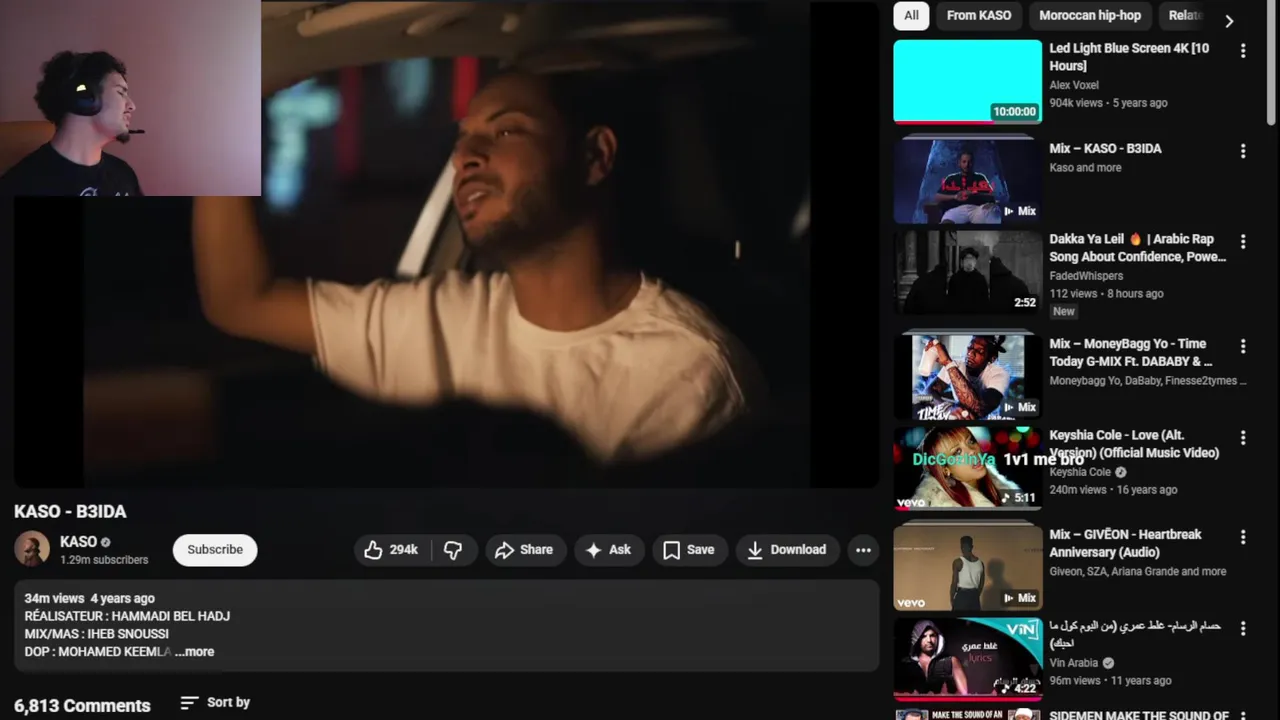Click the cyan Led Light thumbnail

click(967, 81)
